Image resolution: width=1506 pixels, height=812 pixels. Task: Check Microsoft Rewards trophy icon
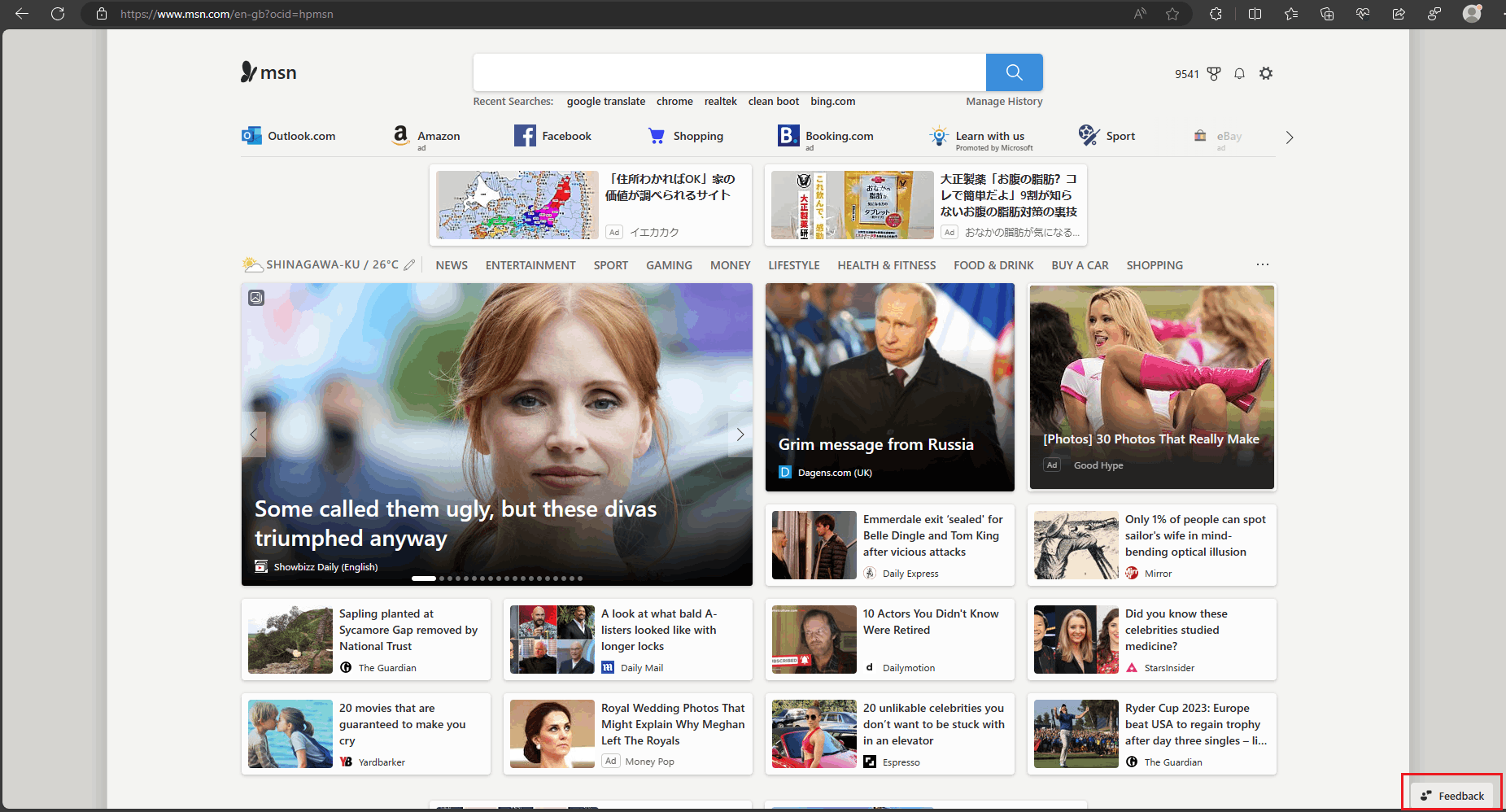tap(1213, 73)
